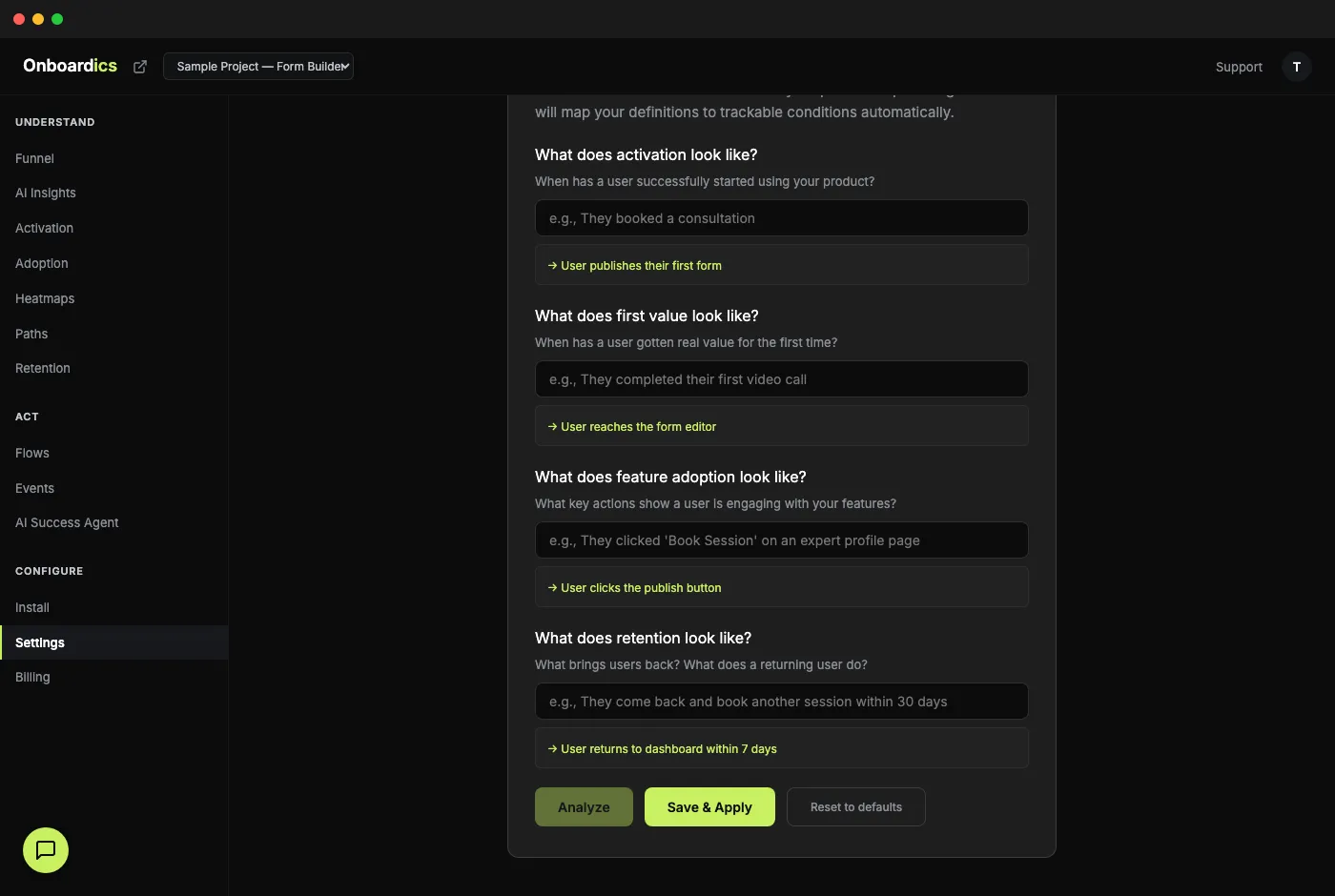Image resolution: width=1335 pixels, height=896 pixels.
Task: Click Reset to defaults
Action: click(855, 807)
